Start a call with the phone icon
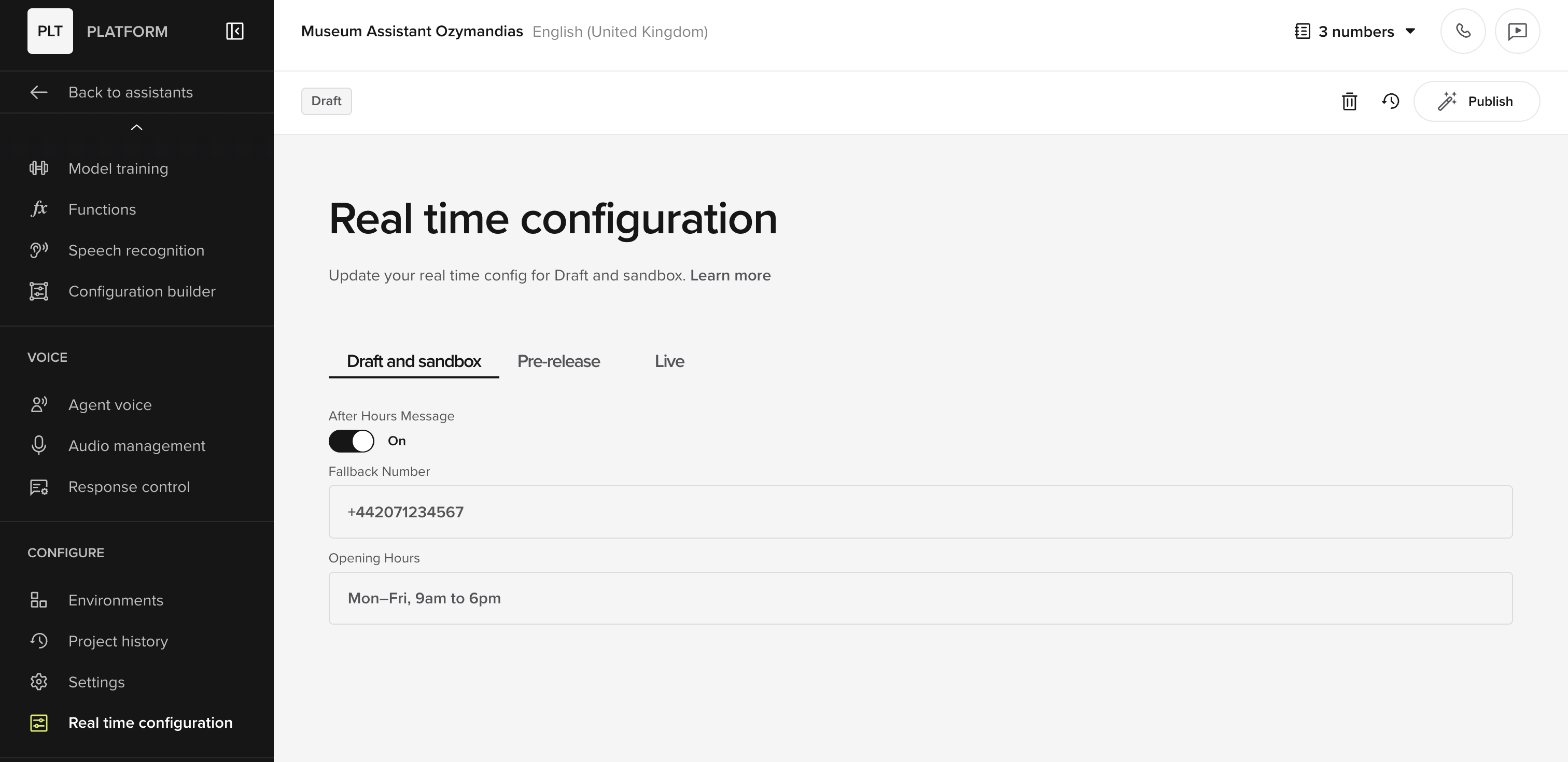Viewport: 1568px width, 762px height. 1463,31
